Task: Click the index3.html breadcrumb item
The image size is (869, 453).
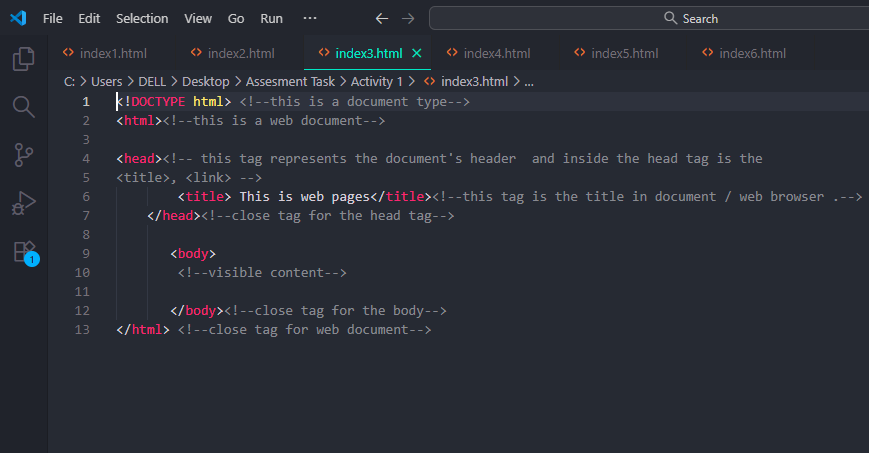Action: coord(474,81)
